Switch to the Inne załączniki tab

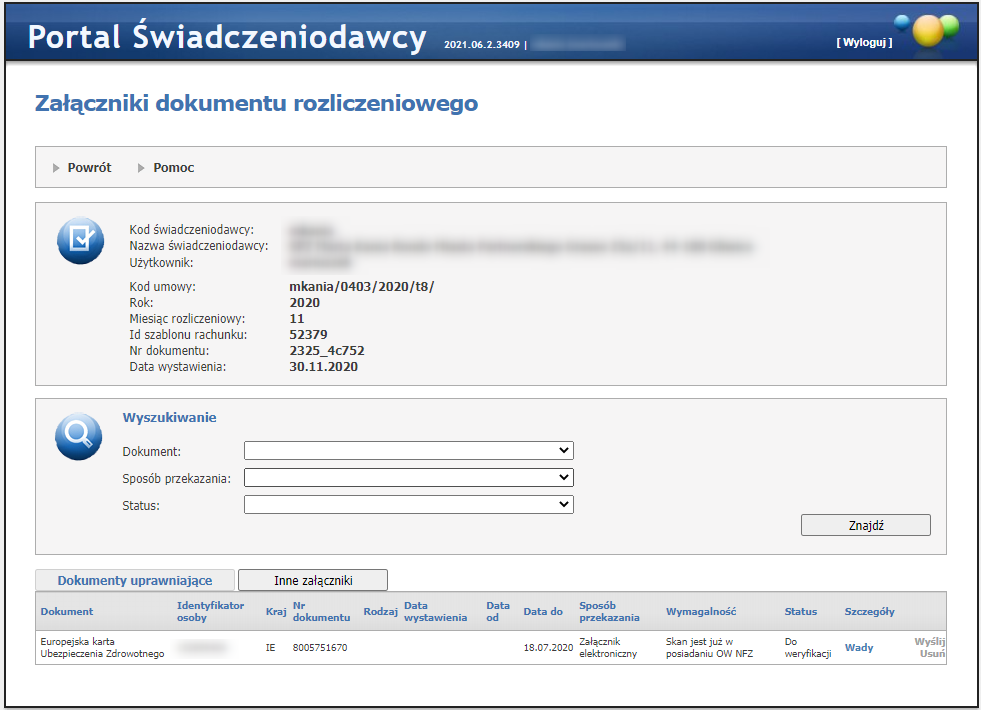312,580
